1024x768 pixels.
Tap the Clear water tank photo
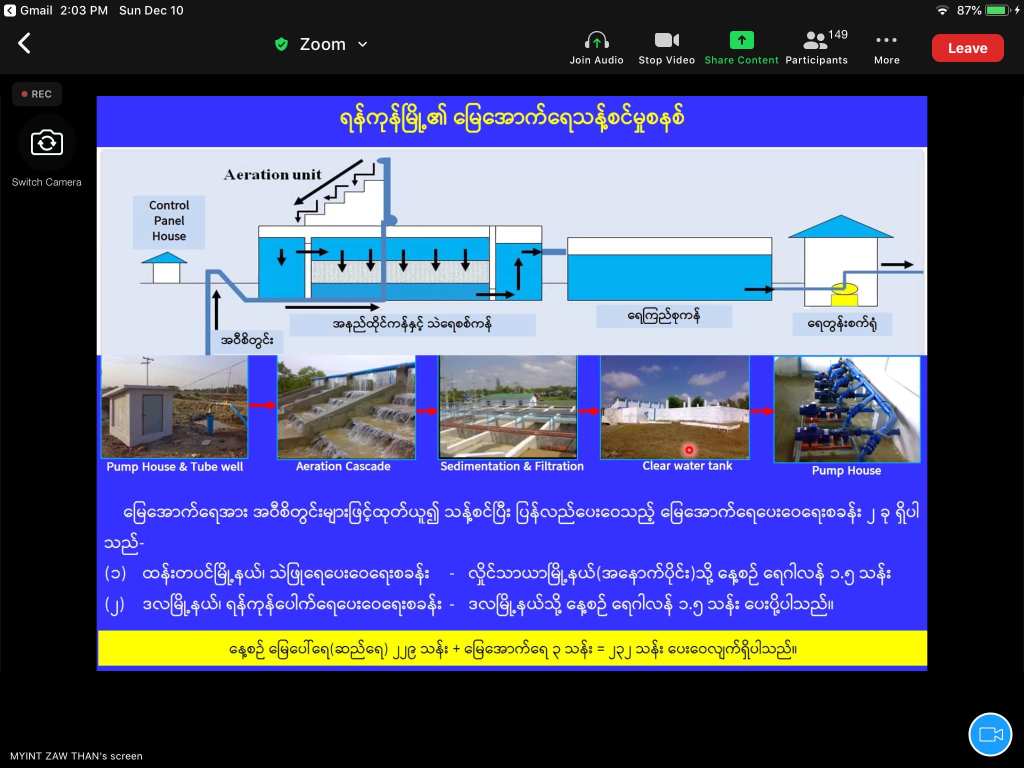674,407
